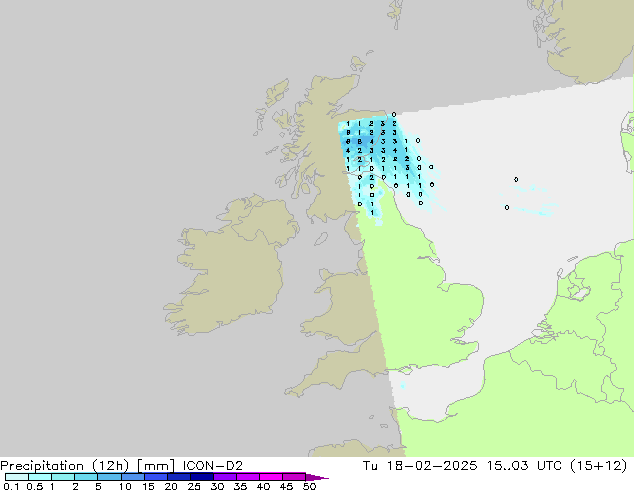Choose the 25–30 mm navy legend swatch
The image size is (634, 490).
pos(201,477)
